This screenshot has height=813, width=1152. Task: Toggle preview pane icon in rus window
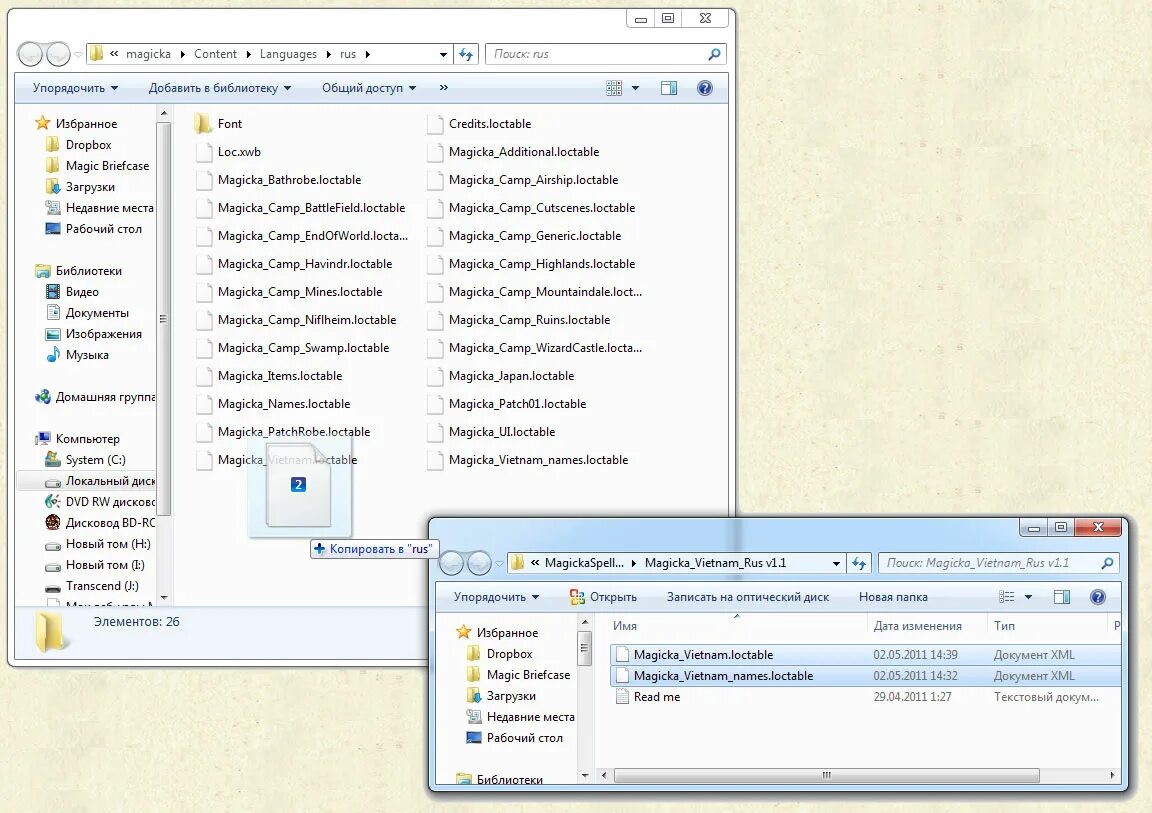click(x=669, y=88)
